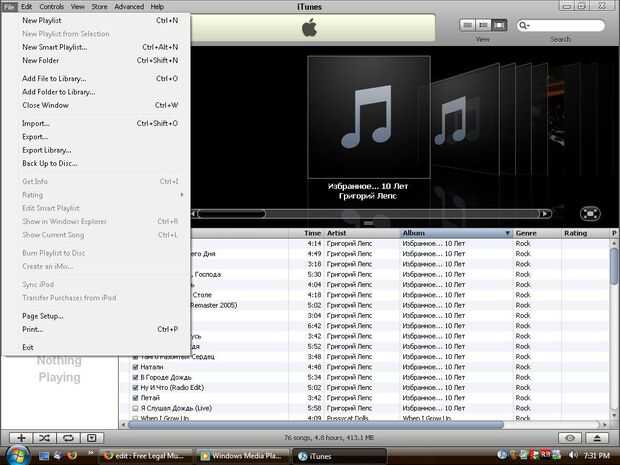Choose New Smart Playlist
620x465 pixels.
[x=97, y=47]
